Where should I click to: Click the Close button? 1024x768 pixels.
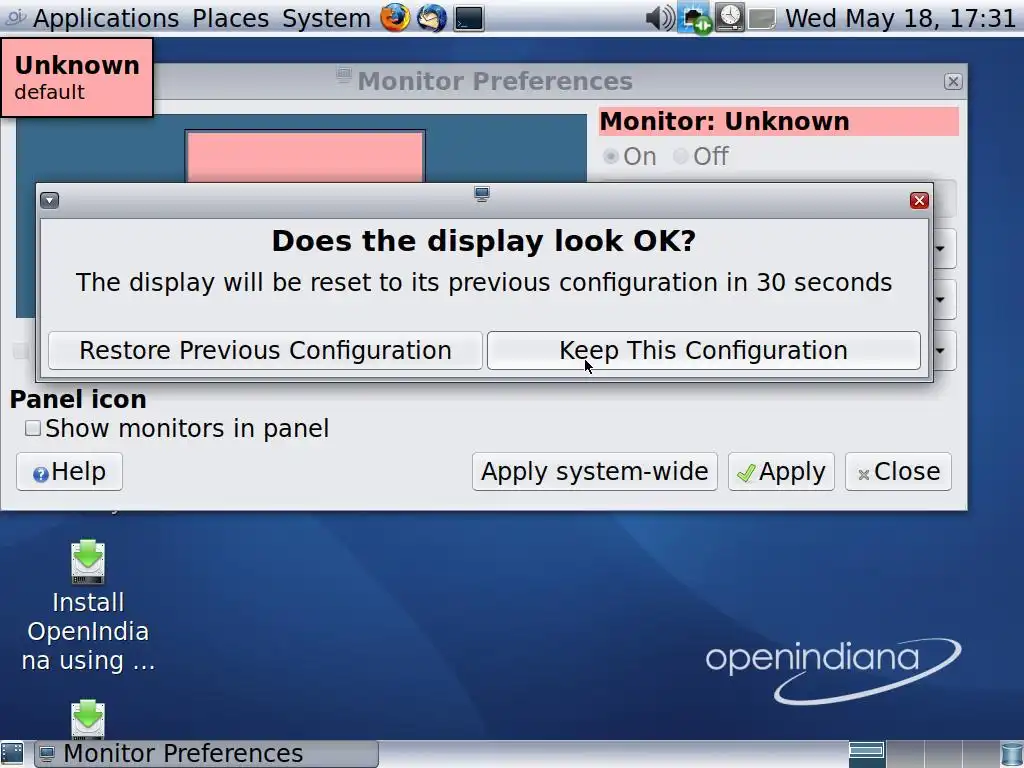point(898,472)
